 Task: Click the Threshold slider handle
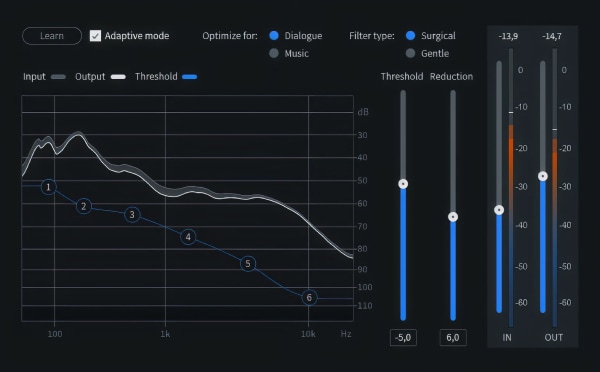click(403, 184)
